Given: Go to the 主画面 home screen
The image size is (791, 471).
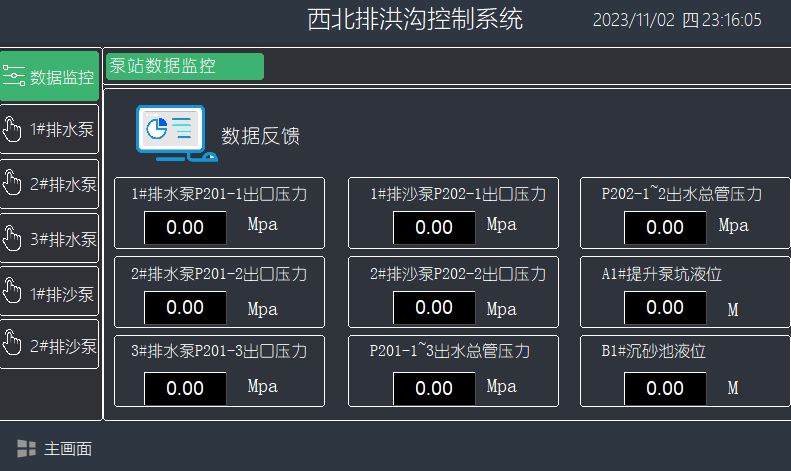Looking at the screenshot, I should pos(56,449).
